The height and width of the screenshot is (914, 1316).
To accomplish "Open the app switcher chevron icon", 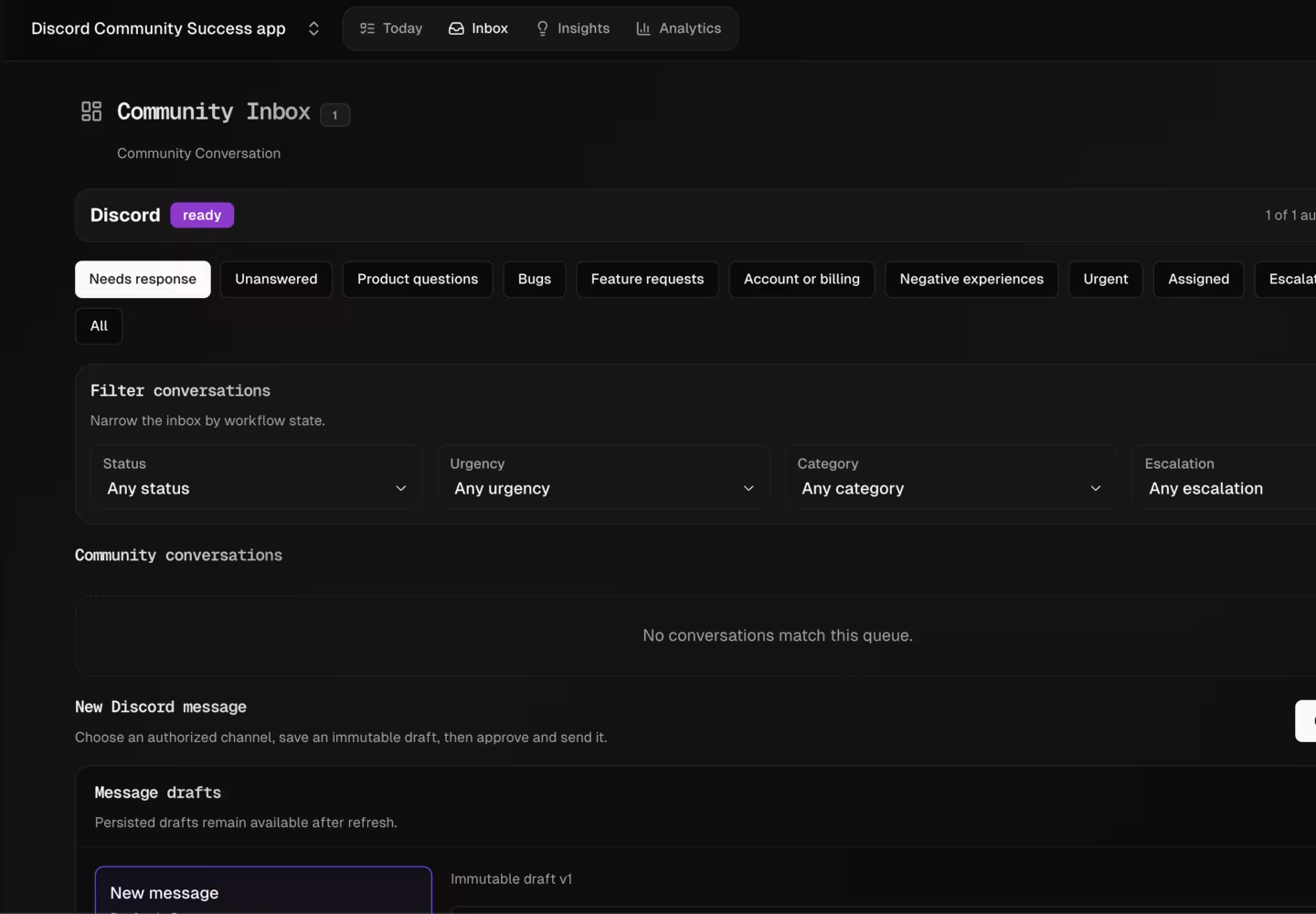I will click(x=313, y=28).
